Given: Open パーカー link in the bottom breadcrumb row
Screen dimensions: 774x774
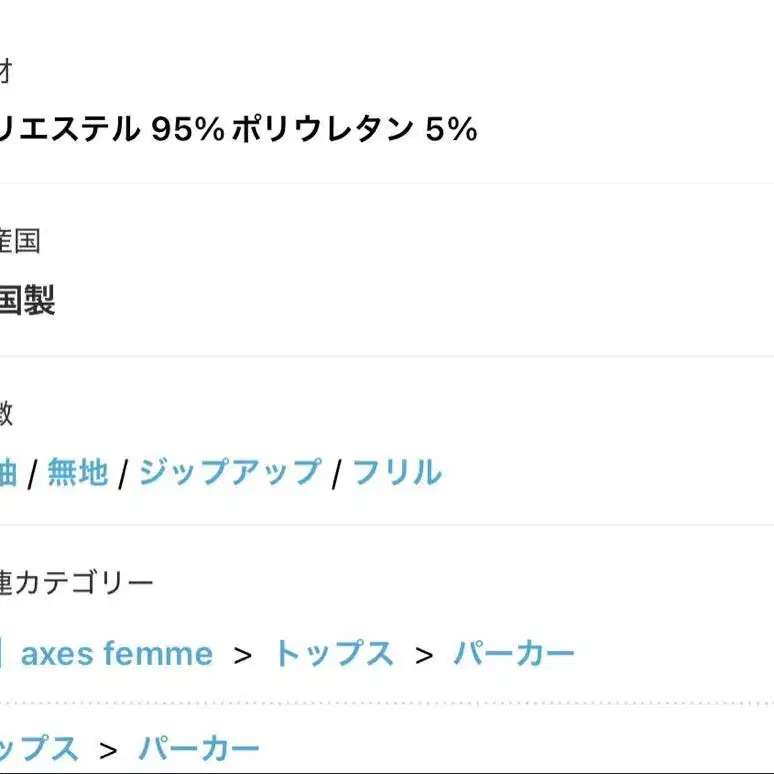Looking at the screenshot, I should tap(198, 748).
